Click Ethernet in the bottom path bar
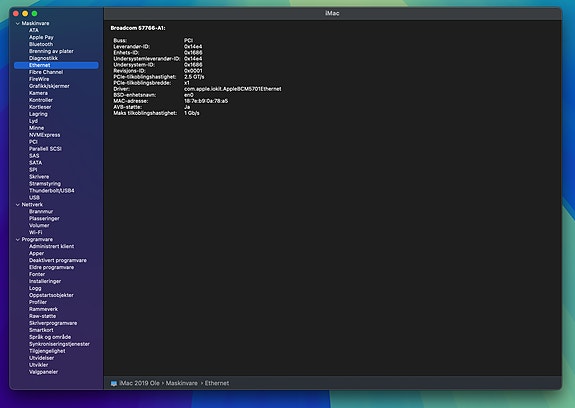The image size is (575, 408). coord(217,383)
